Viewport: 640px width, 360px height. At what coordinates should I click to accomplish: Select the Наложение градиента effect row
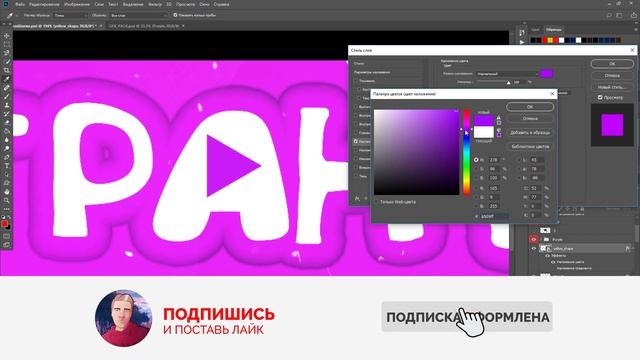click(x=574, y=269)
